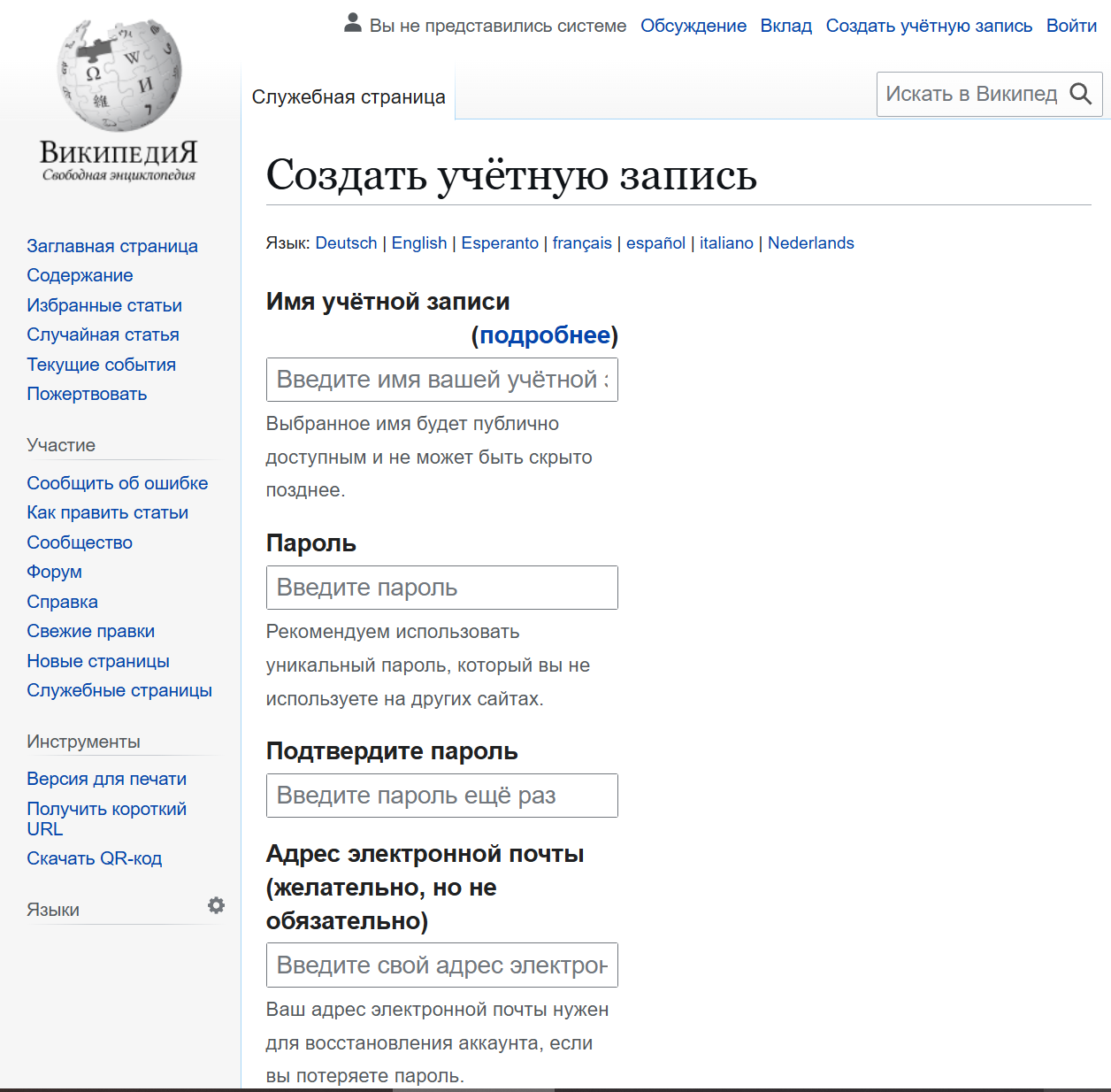This screenshot has height=1092, width=1111.
Task: Focus the confirm password field
Action: [441, 796]
